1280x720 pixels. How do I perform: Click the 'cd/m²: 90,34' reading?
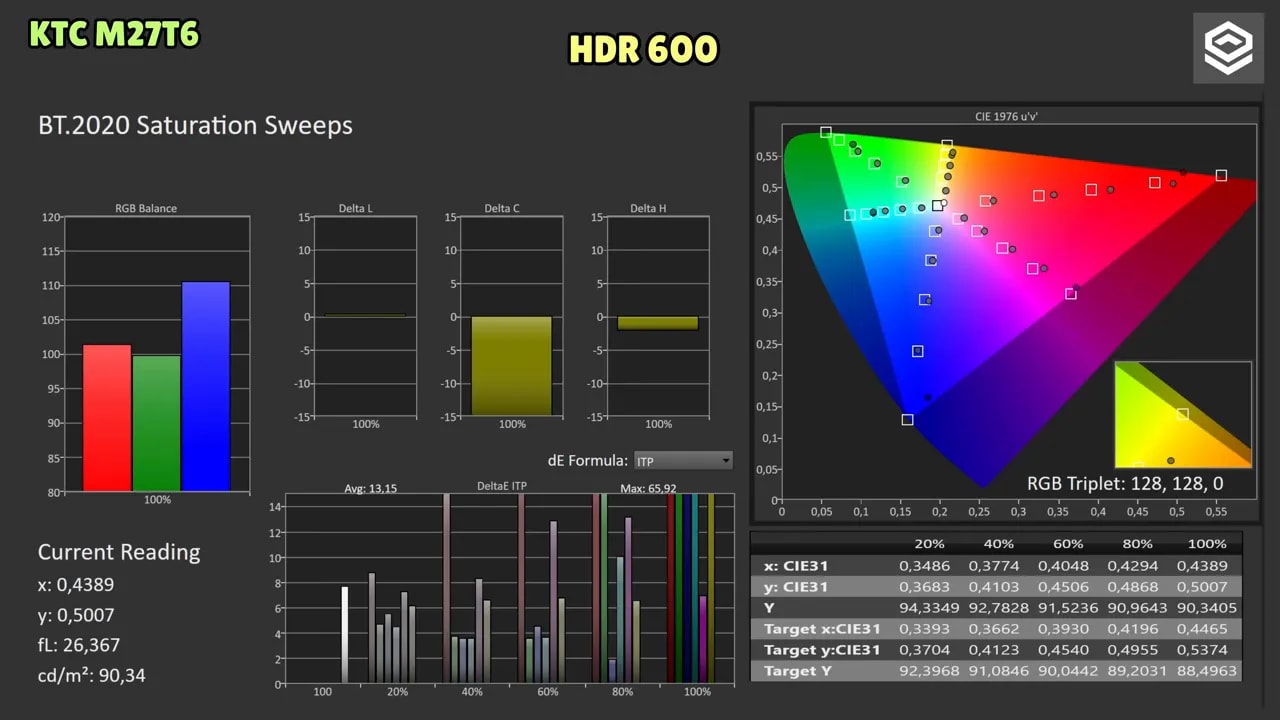click(x=92, y=675)
